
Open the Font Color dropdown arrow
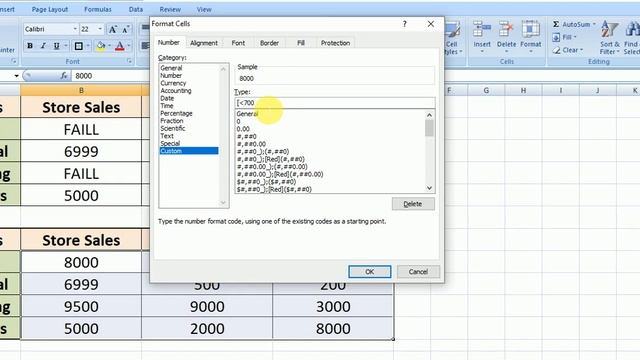[129, 46]
